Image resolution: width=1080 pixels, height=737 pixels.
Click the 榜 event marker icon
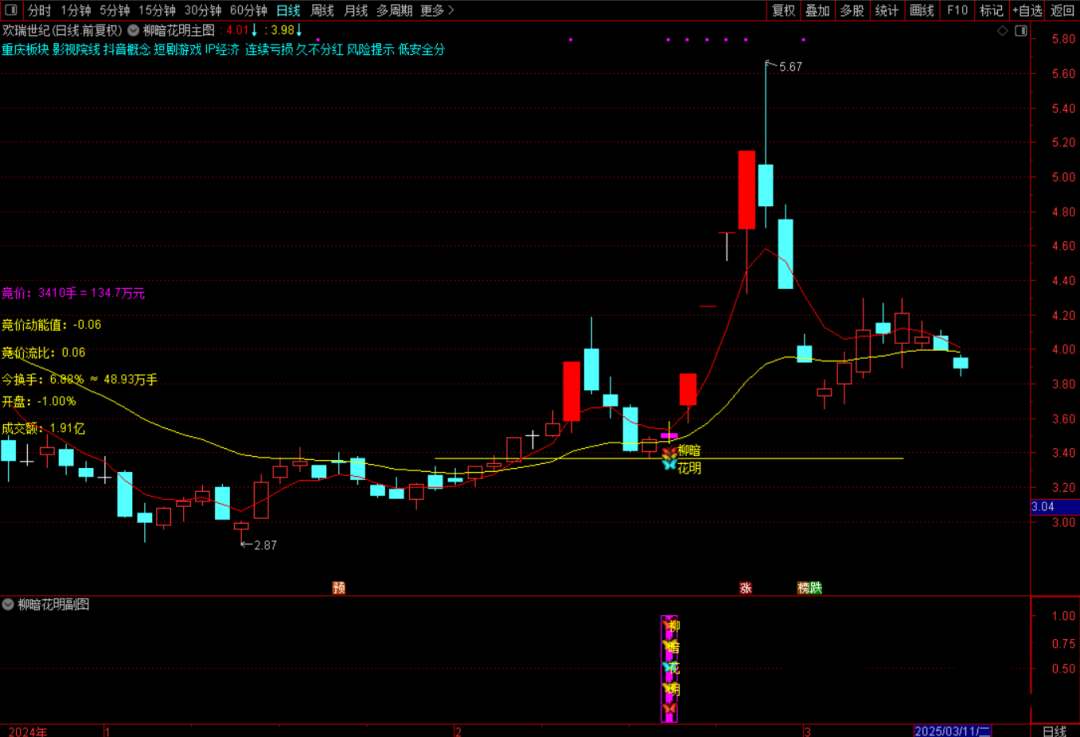point(803,587)
